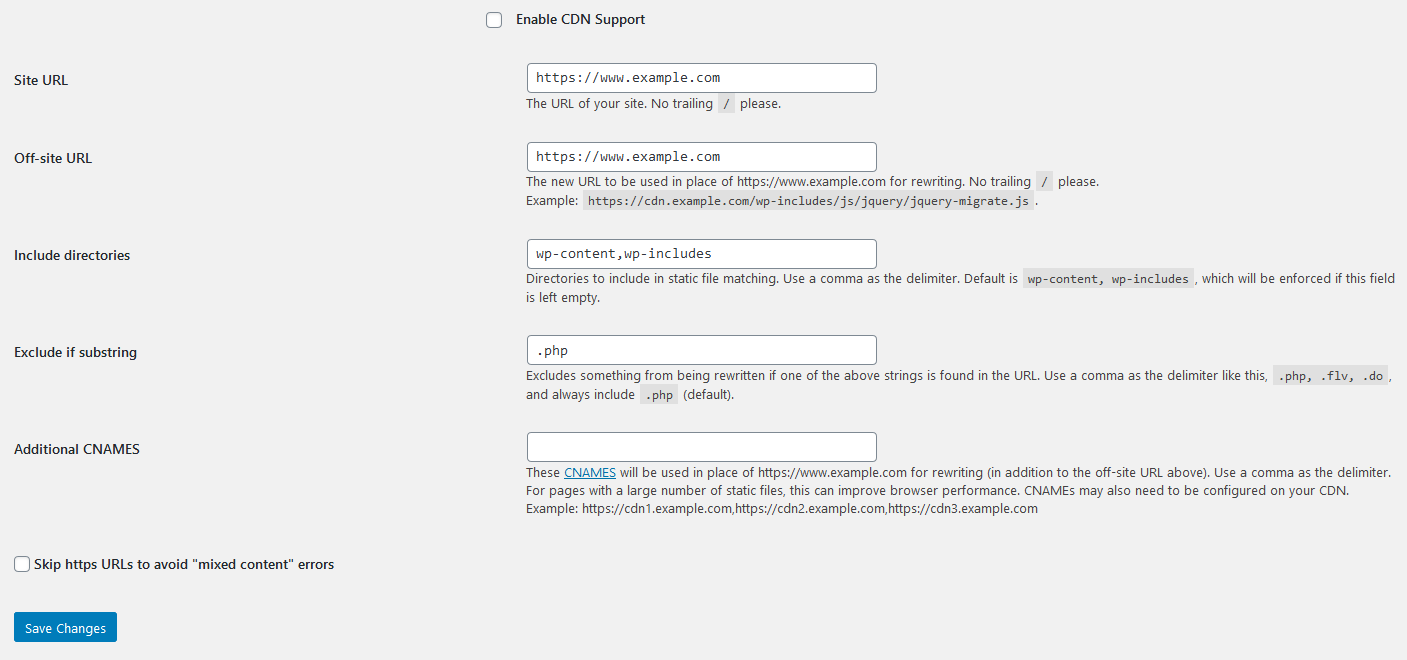Image resolution: width=1407 pixels, height=660 pixels.
Task: Focus the empty Additional CNAMES field
Action: click(701, 447)
